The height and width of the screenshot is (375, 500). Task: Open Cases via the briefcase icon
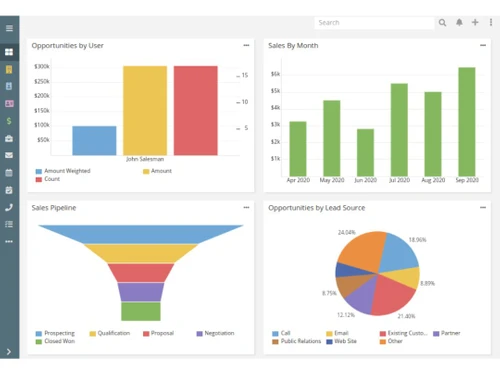tap(9, 138)
